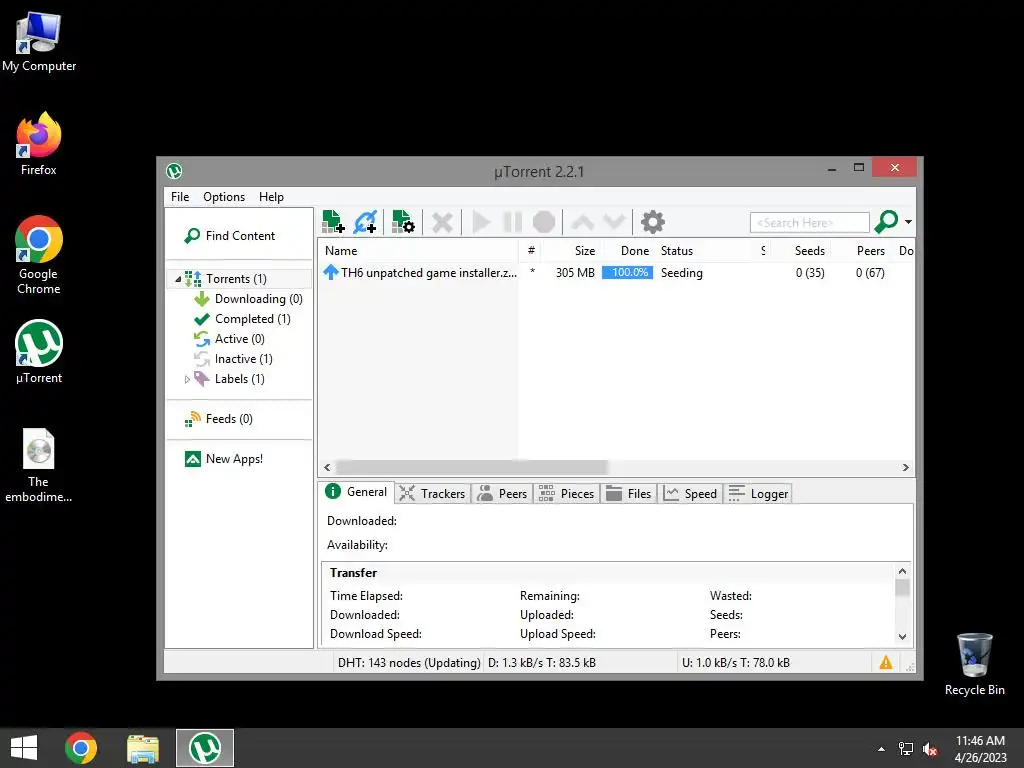
Task: Collapse the Torrents tree node
Action: 178,280
